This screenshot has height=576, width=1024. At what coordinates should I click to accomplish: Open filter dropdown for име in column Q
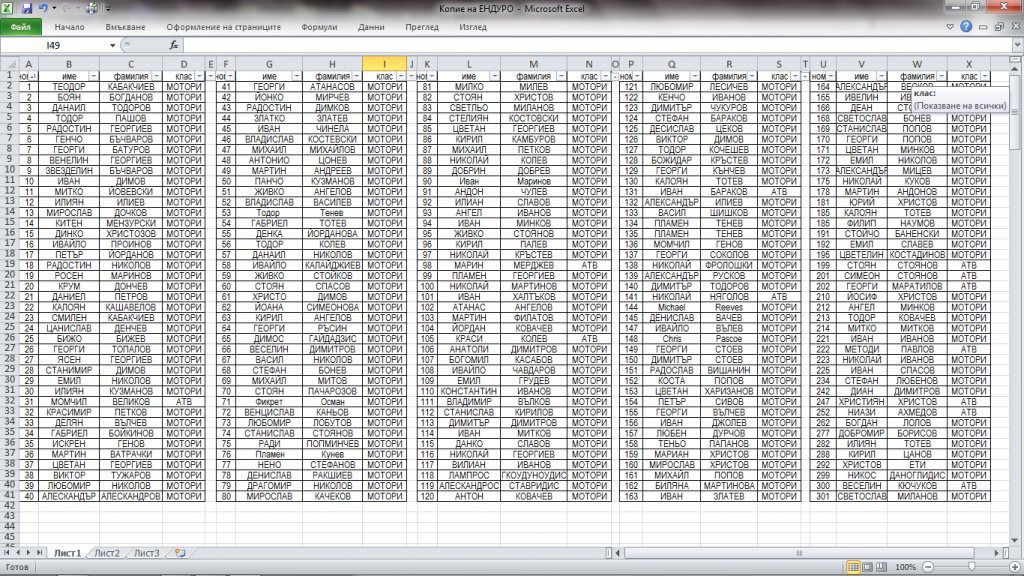[x=695, y=76]
